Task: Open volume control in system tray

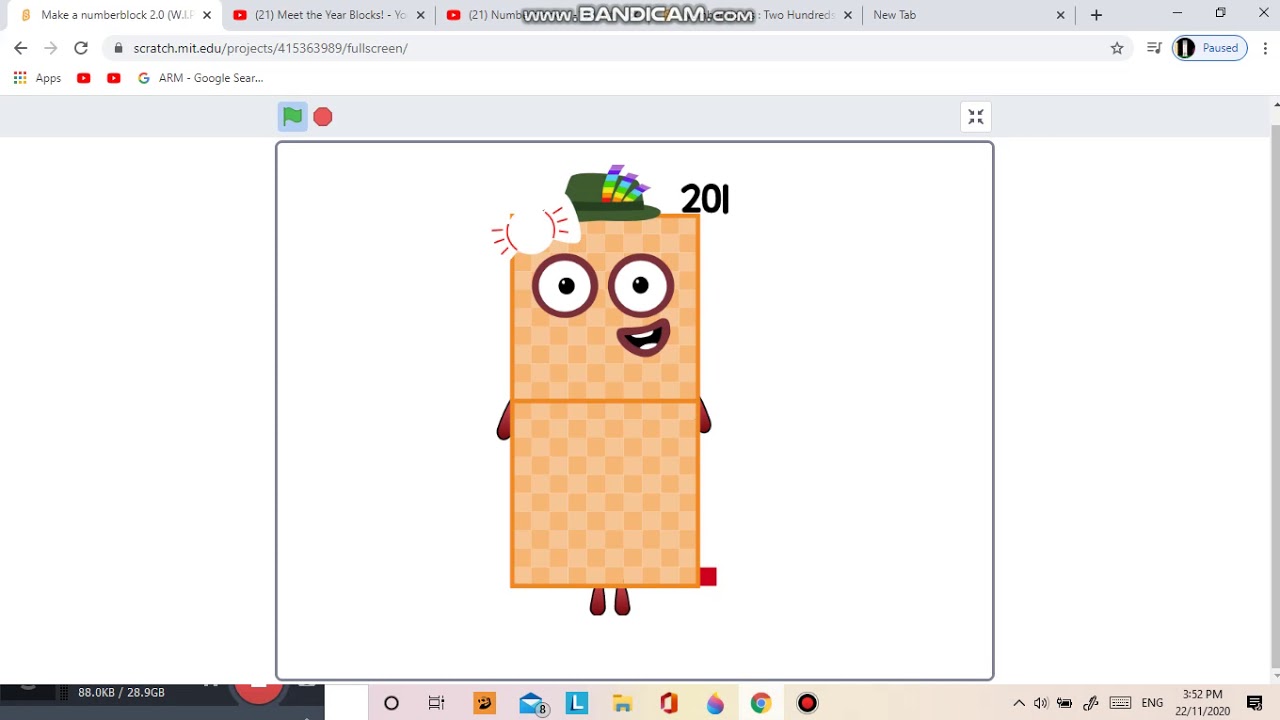Action: click(x=1041, y=703)
